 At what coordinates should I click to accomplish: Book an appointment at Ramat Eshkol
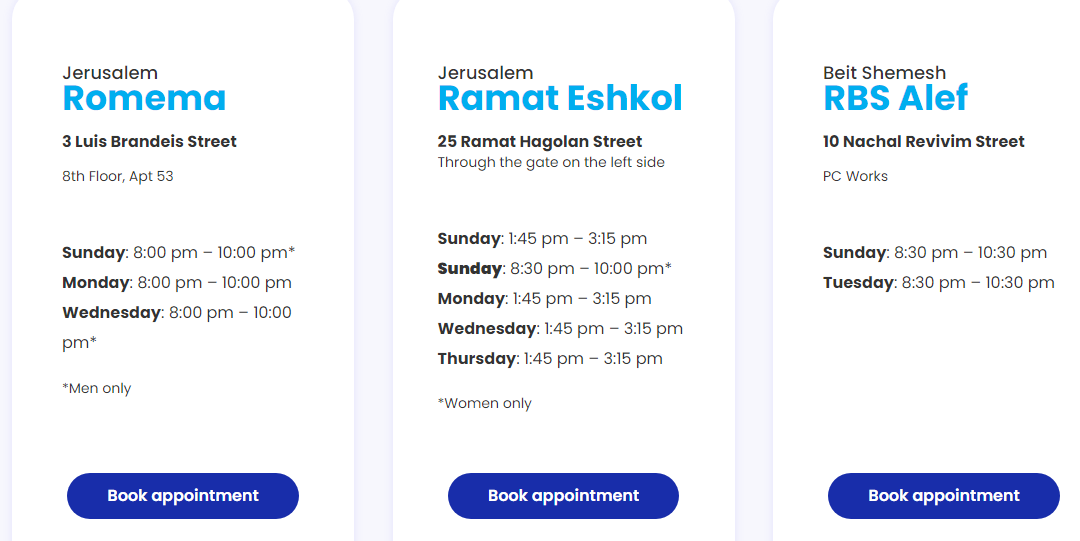(x=563, y=496)
